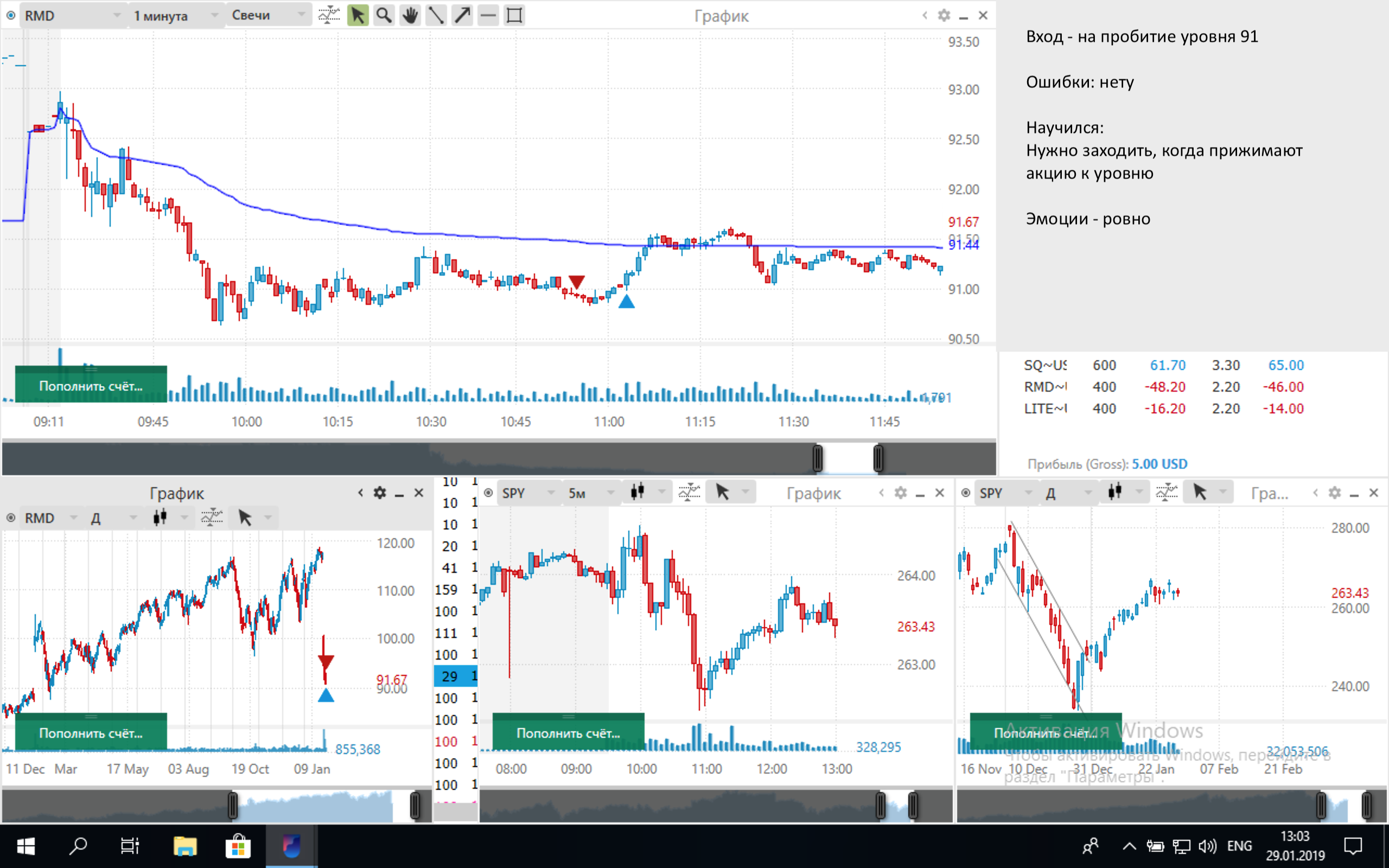Open the RMD ticker dropdown in the daily chart
This screenshot has width=1389, height=868.
[50, 518]
